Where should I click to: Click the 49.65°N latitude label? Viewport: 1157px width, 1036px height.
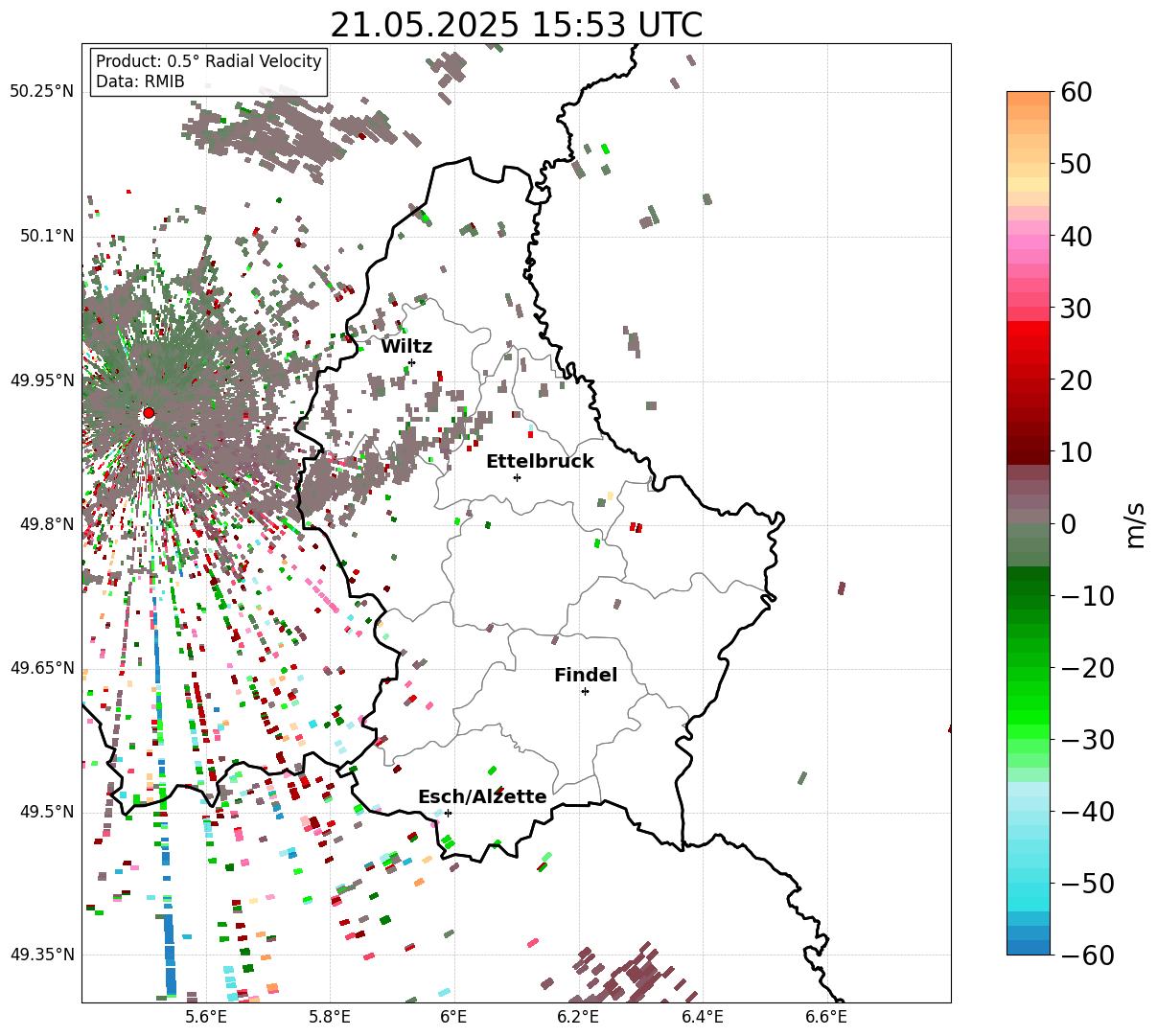(42, 668)
